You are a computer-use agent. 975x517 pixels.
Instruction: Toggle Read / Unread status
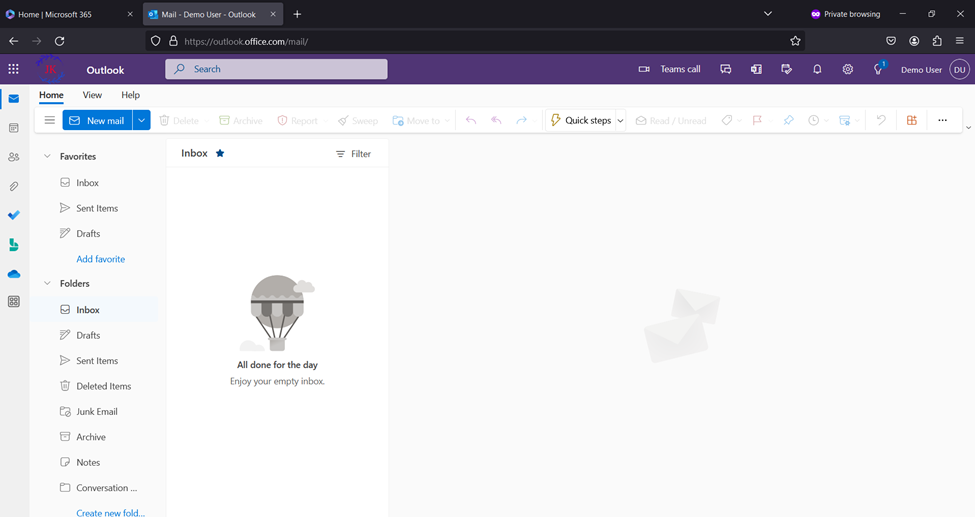[x=671, y=121]
